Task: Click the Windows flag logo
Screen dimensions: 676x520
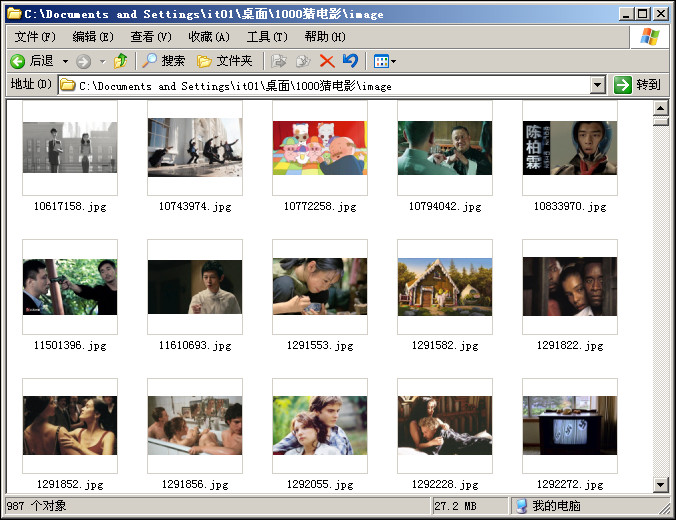Action: [650, 37]
